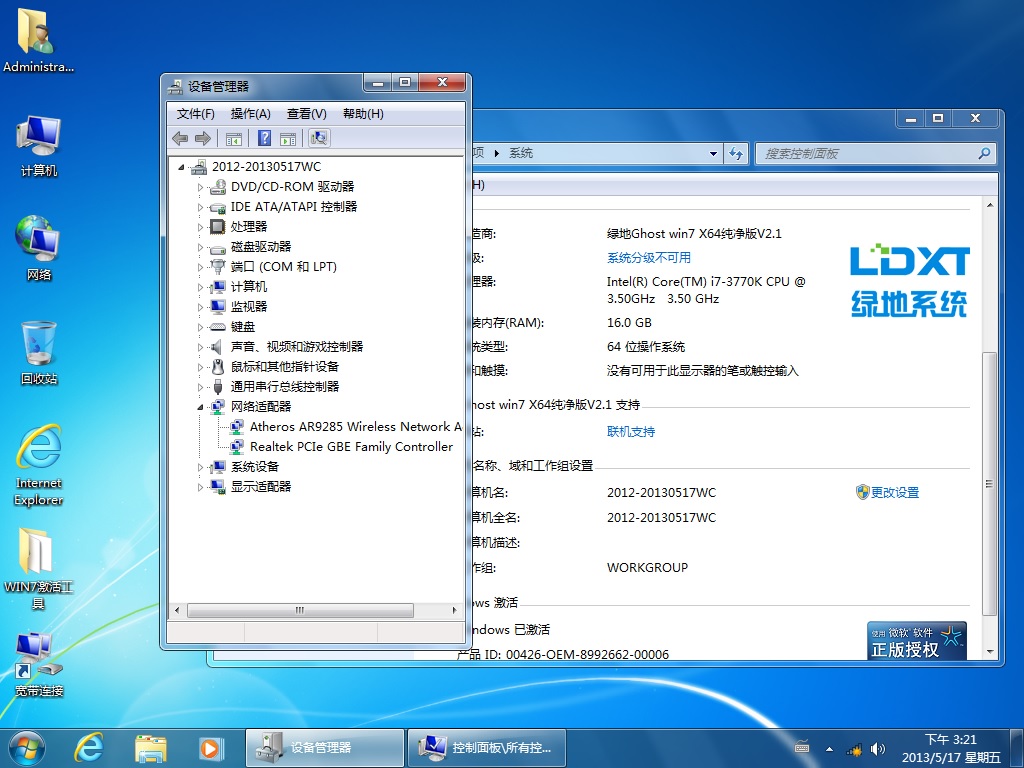Open the 帮助(H) menu
The width and height of the screenshot is (1024, 768).
(x=363, y=114)
